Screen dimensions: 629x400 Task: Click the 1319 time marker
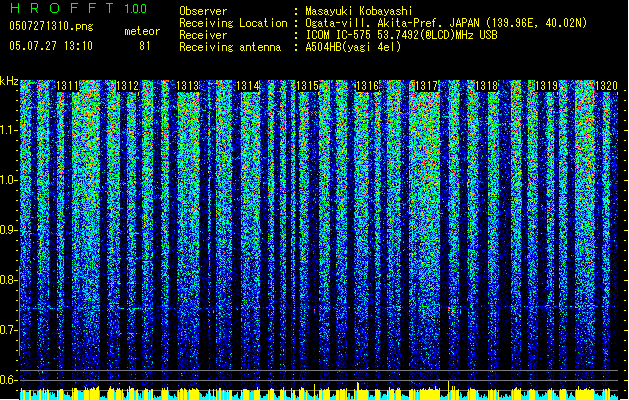click(x=546, y=86)
